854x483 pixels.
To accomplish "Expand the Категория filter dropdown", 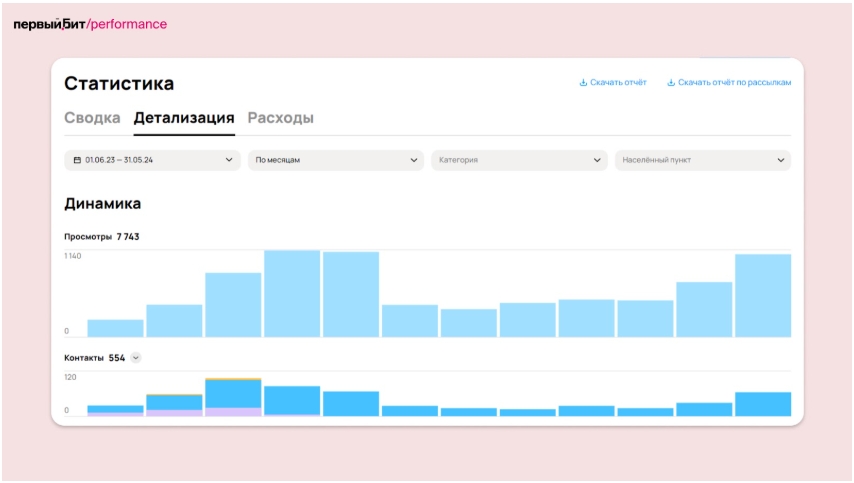I will 518,160.
